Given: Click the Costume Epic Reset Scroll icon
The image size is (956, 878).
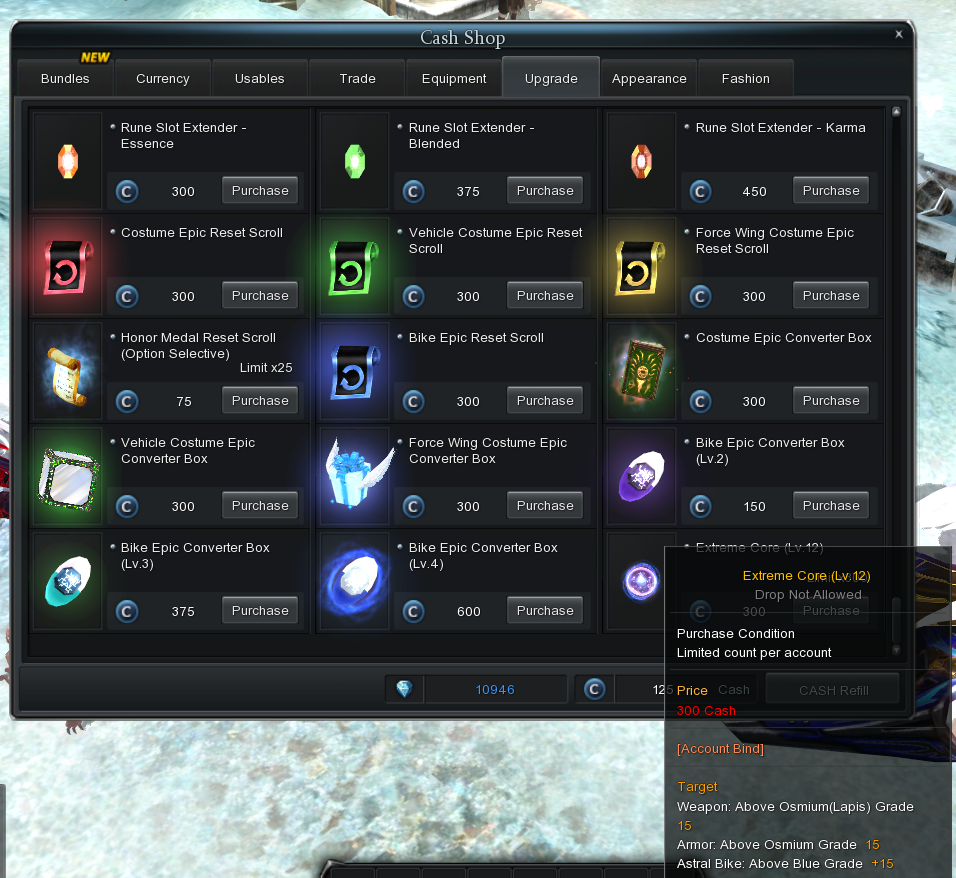Looking at the screenshot, I should coord(68,265).
